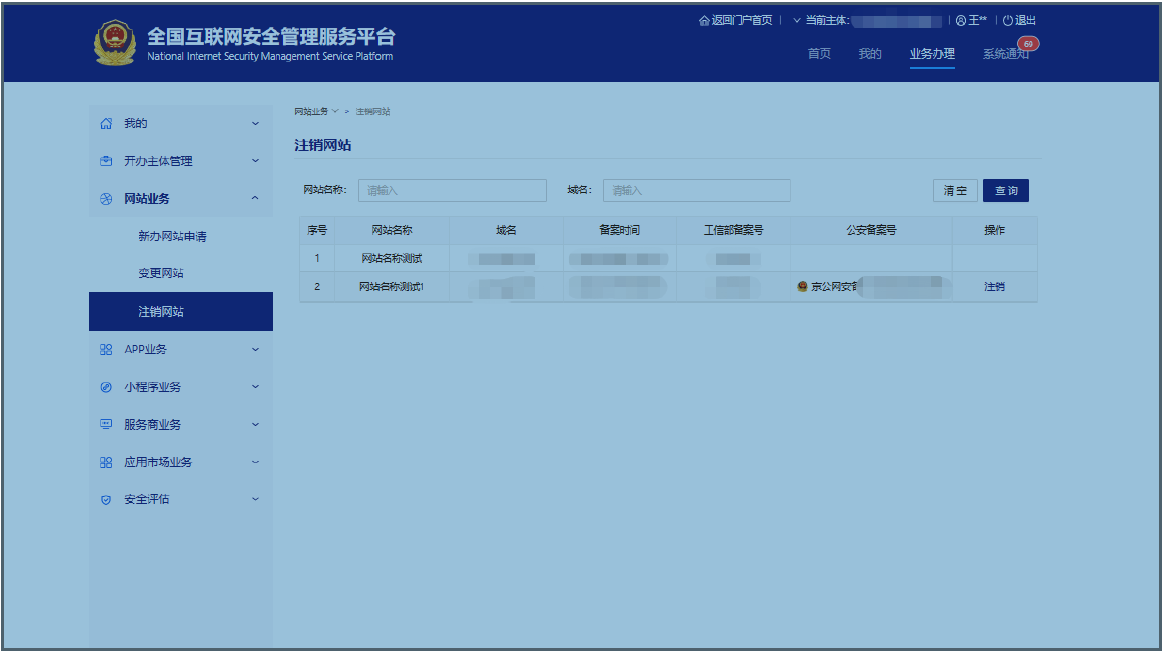Image resolution: width=1164 pixels, height=653 pixels.
Task: Click the 网站业务 globe icon
Action: point(106,199)
